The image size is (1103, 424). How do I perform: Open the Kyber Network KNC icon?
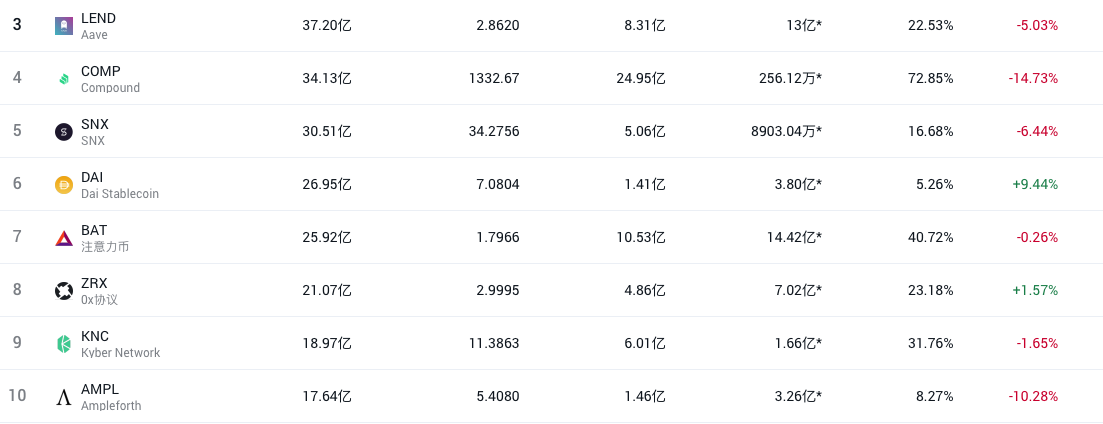point(64,344)
